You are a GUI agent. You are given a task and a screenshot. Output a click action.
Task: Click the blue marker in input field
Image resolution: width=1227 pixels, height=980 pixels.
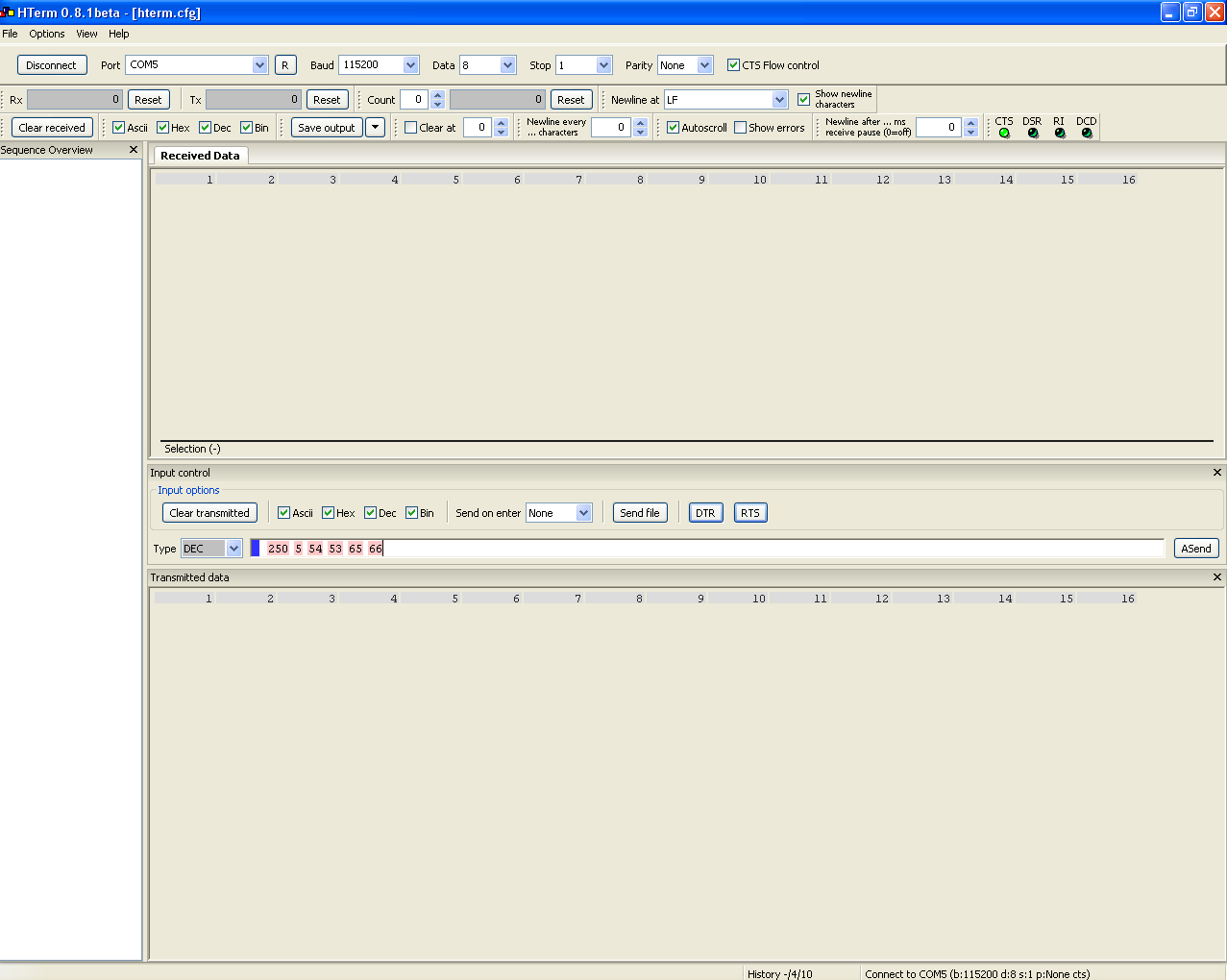click(255, 549)
